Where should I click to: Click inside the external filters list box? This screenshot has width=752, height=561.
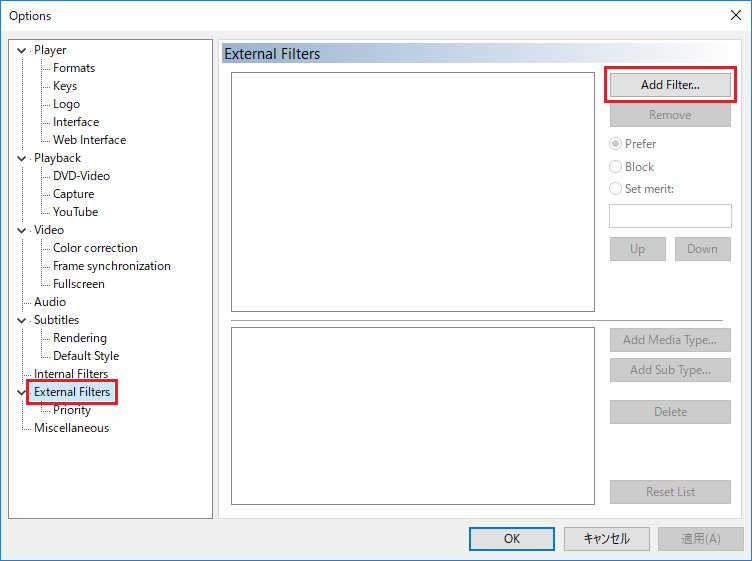[413, 192]
